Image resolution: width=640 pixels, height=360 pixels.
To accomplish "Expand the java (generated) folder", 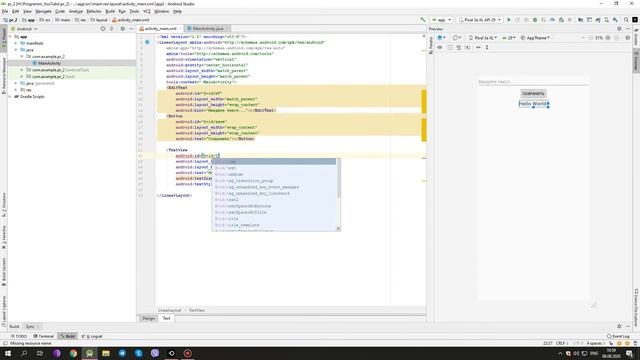I will pos(16,83).
